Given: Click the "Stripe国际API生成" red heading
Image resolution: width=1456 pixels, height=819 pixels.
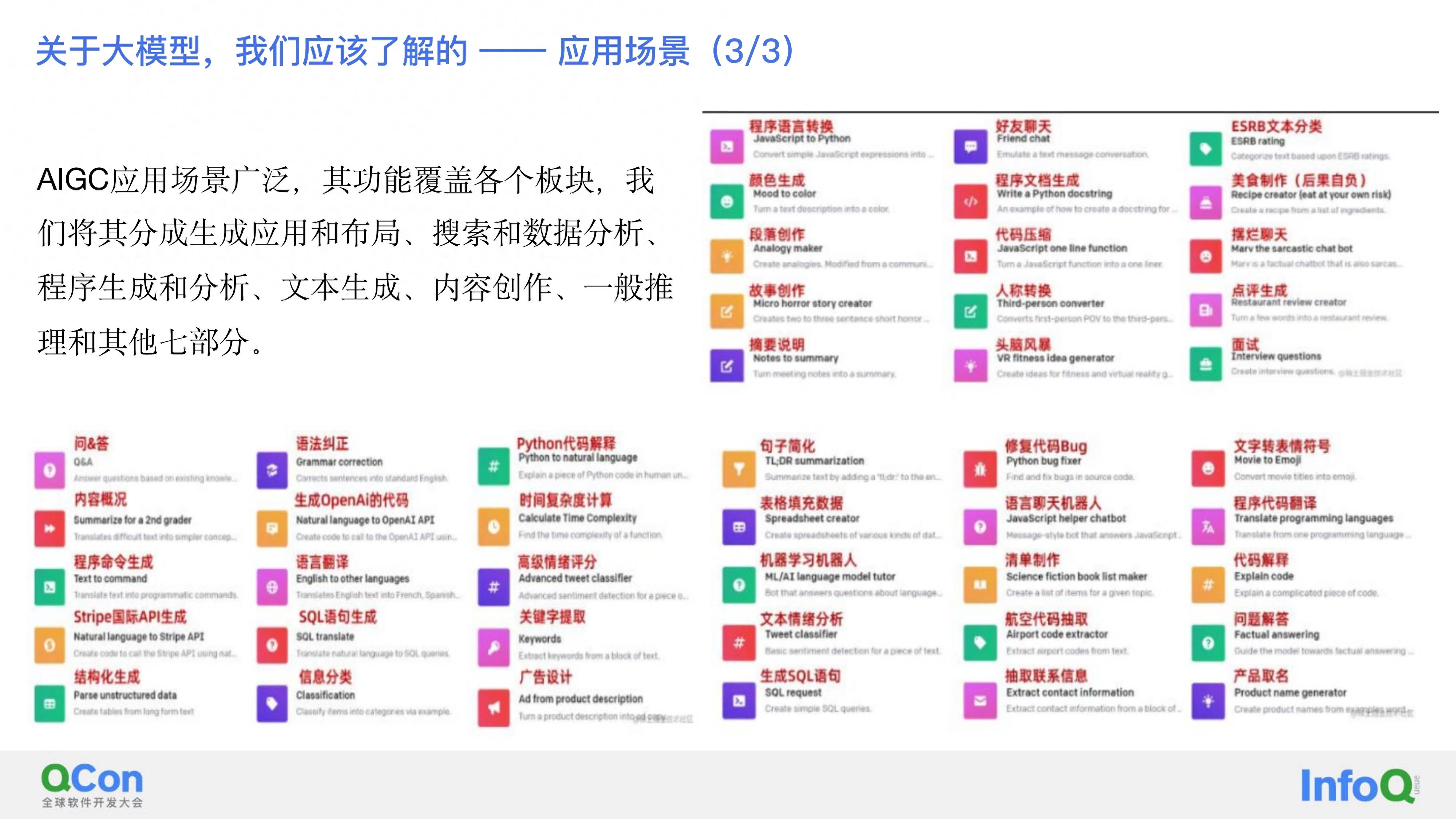Looking at the screenshot, I should click(x=130, y=617).
